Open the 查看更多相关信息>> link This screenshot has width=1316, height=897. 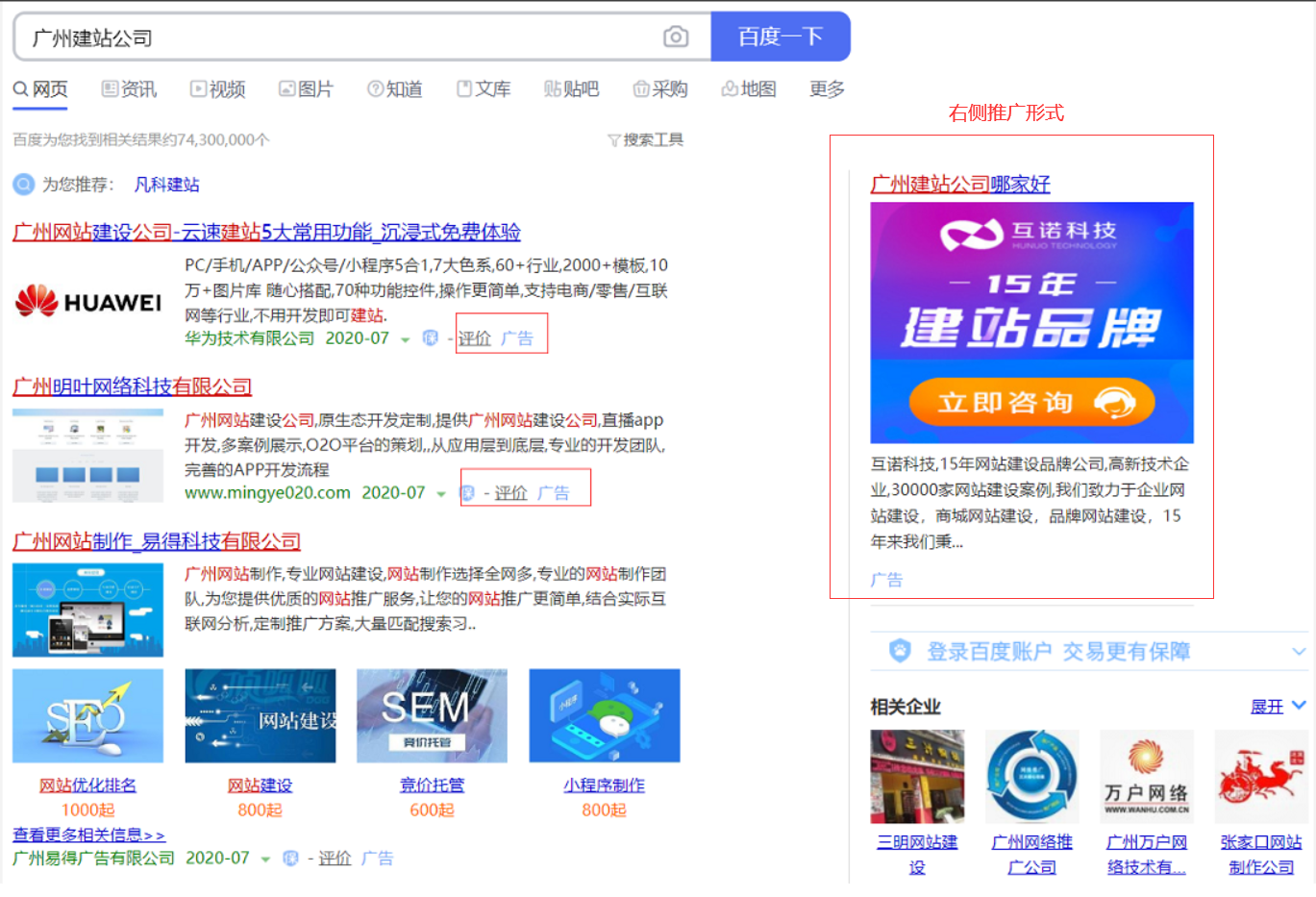(88, 835)
